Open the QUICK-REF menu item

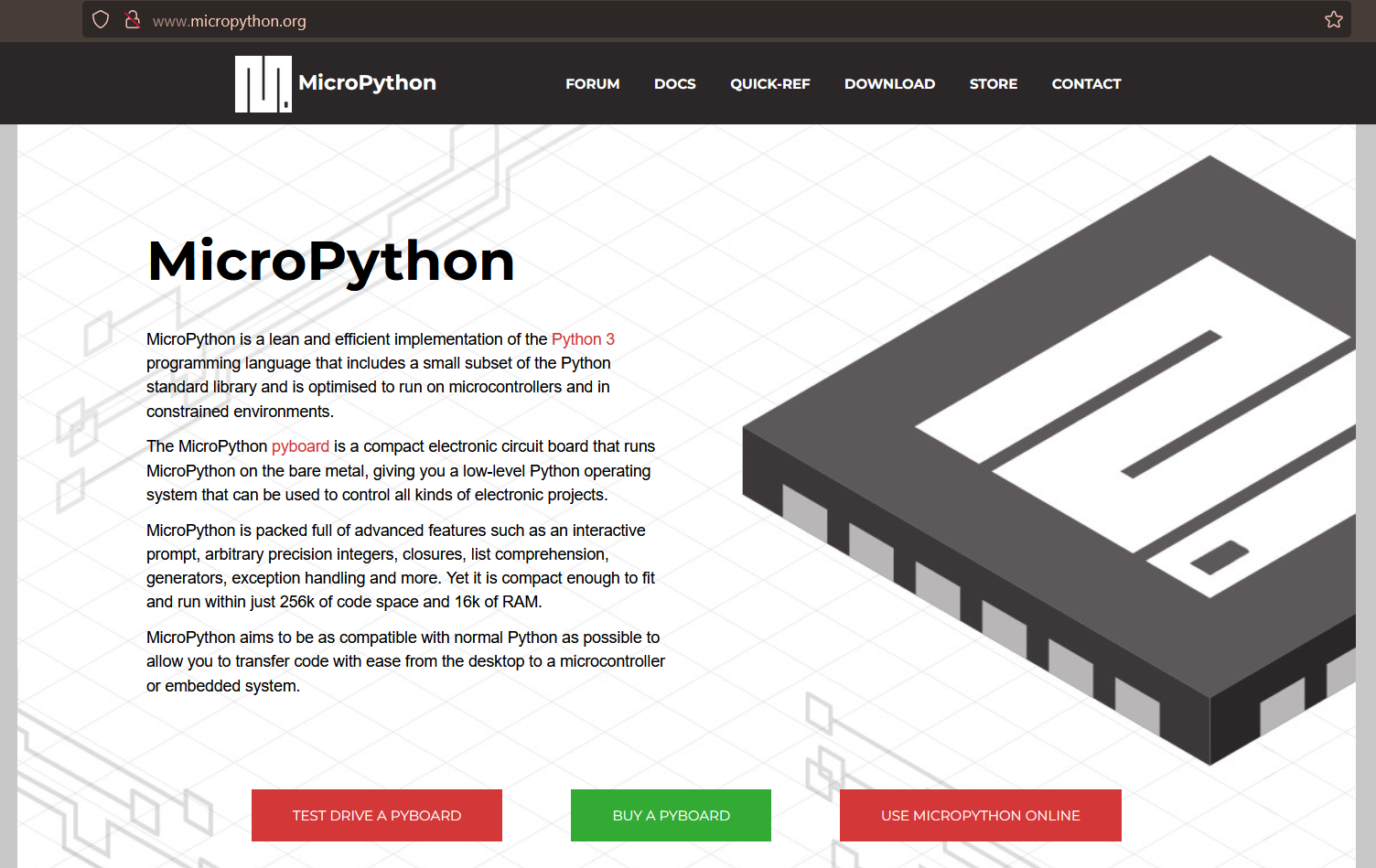(769, 84)
